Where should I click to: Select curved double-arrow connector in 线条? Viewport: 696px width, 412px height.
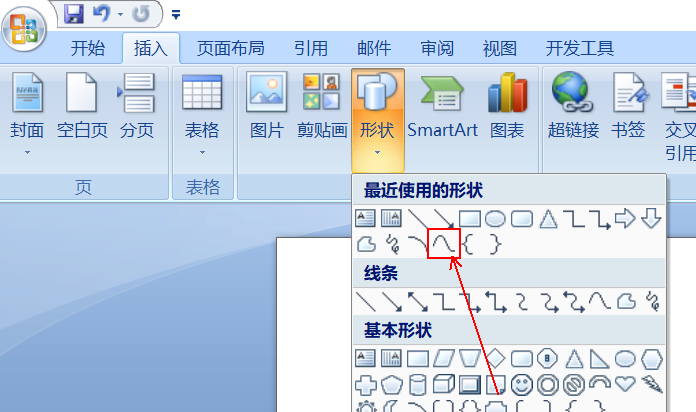[x=574, y=301]
